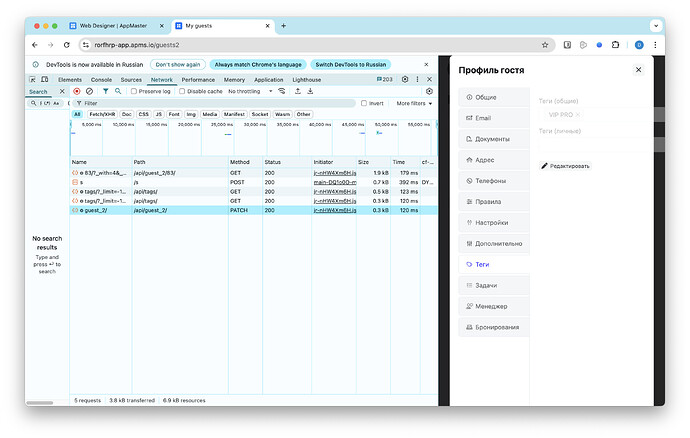
Task: Sort requests by Status column header
Action: coord(287,162)
